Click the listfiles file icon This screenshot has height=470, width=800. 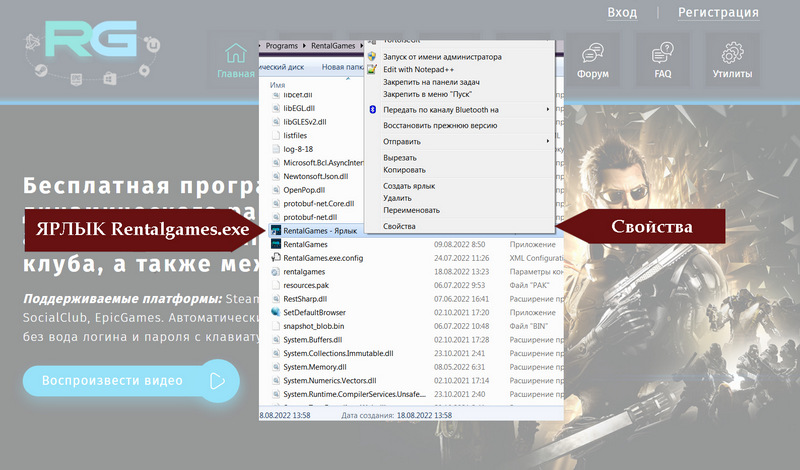click(x=276, y=135)
